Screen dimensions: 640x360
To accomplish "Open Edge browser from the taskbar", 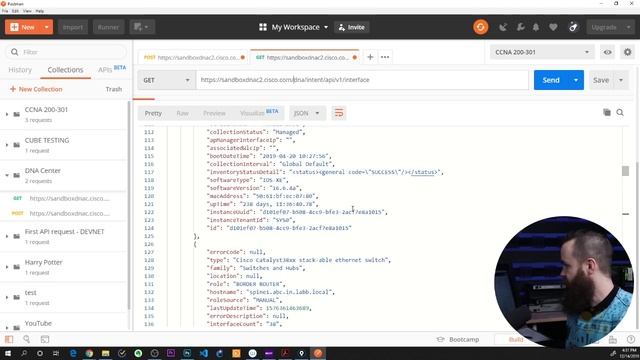I will click(x=73, y=353).
